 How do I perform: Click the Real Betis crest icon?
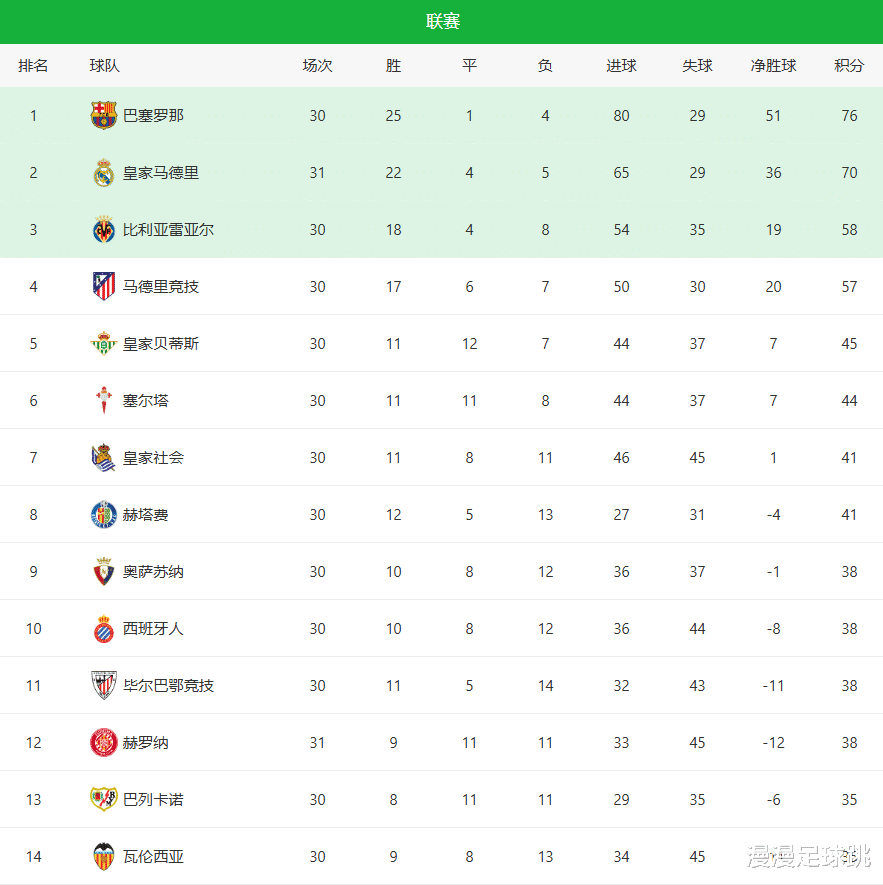[104, 344]
